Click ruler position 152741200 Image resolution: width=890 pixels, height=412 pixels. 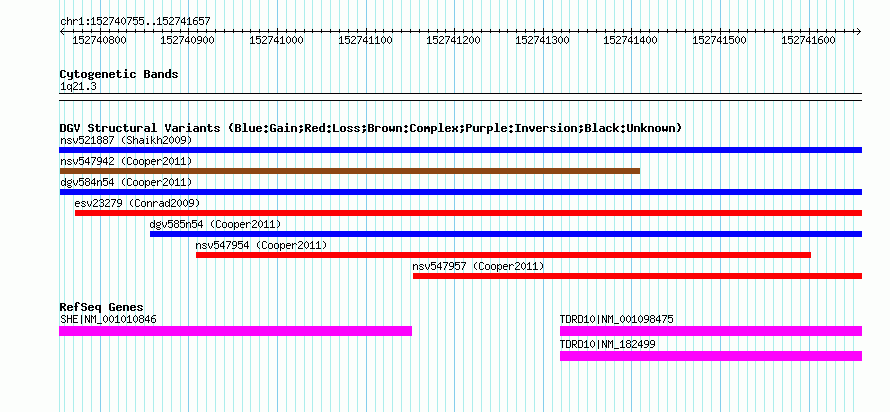pos(454,40)
